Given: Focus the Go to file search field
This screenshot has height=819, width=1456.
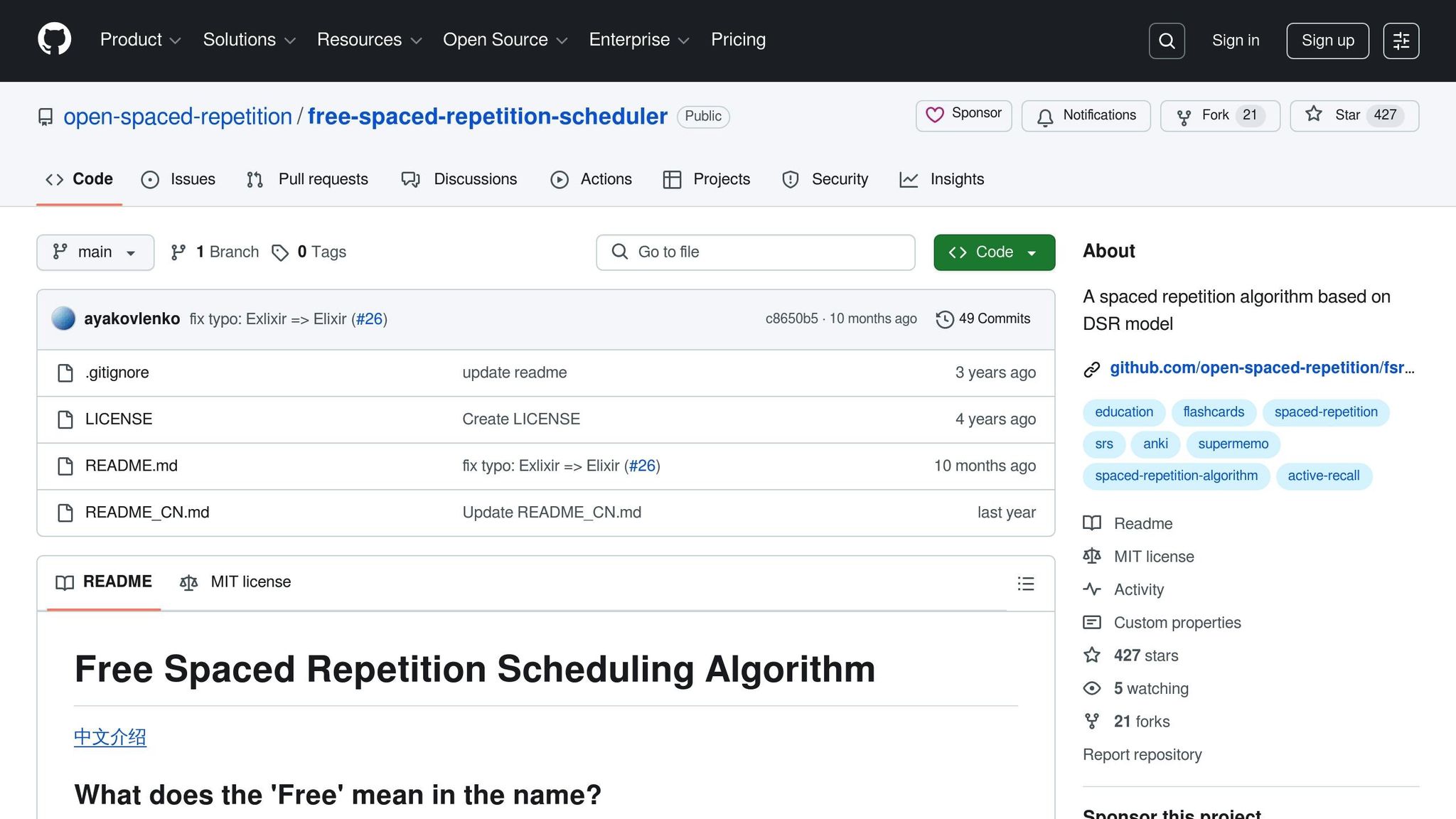Looking at the screenshot, I should tap(756, 252).
